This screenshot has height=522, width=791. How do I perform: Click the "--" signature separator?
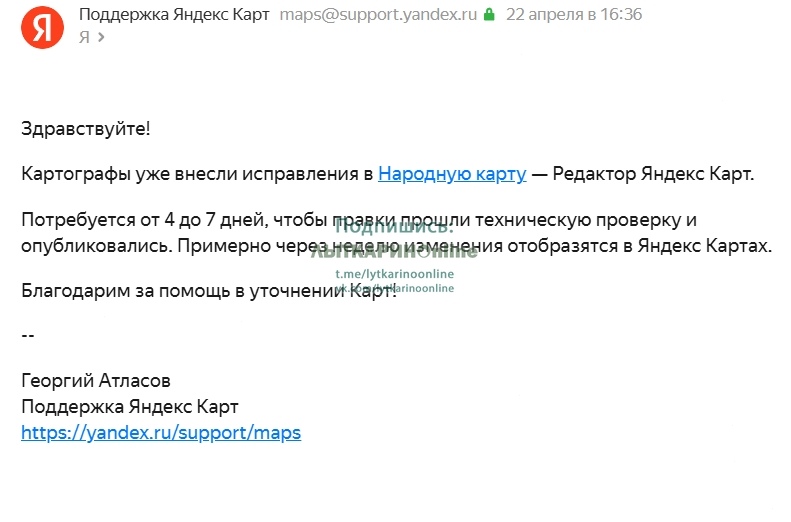coord(28,335)
